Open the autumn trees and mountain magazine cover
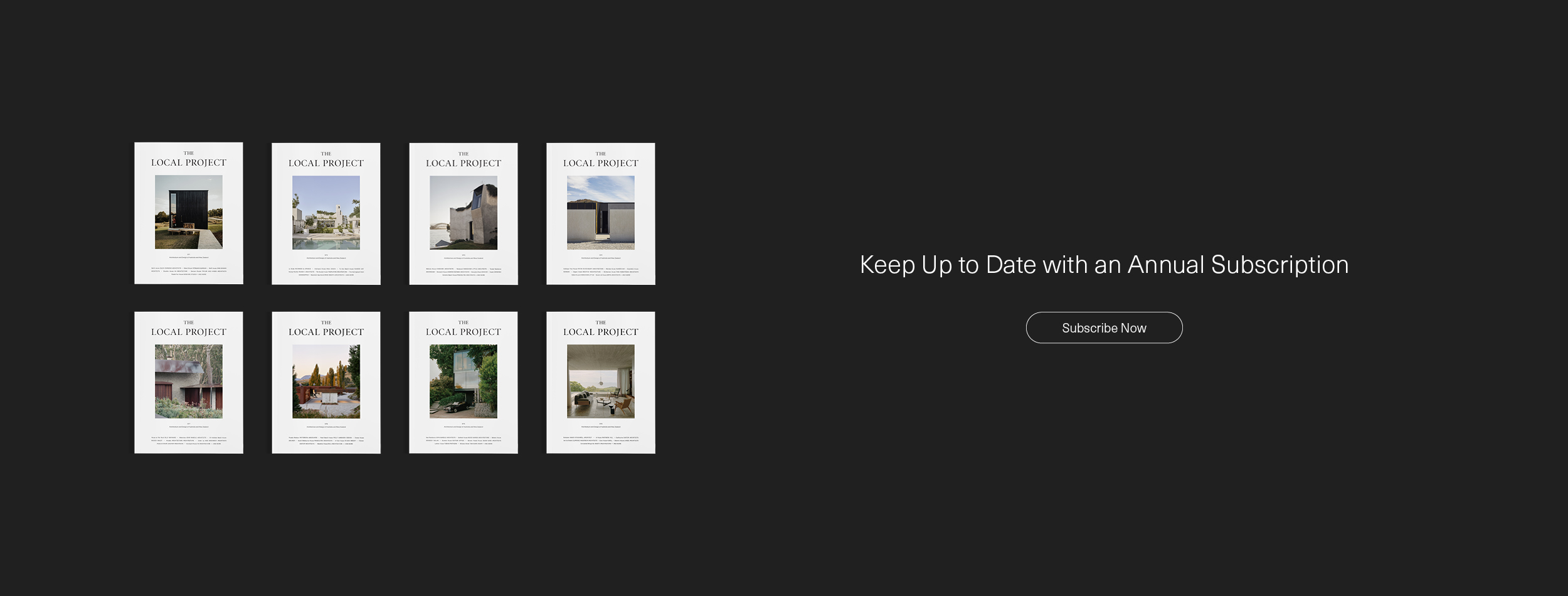Image resolution: width=1568 pixels, height=596 pixels. 326,383
